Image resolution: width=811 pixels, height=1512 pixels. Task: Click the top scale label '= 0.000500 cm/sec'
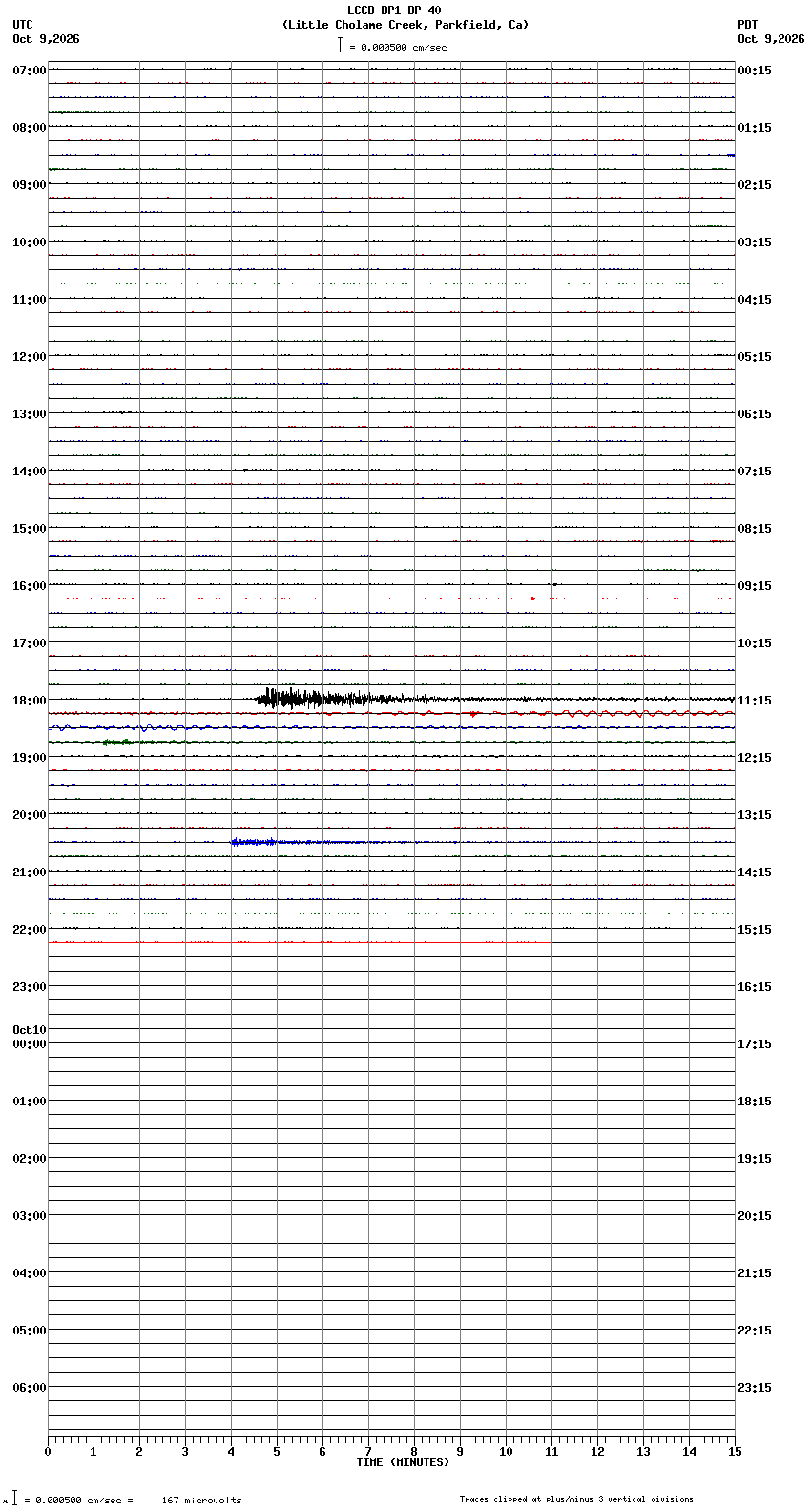click(x=398, y=47)
